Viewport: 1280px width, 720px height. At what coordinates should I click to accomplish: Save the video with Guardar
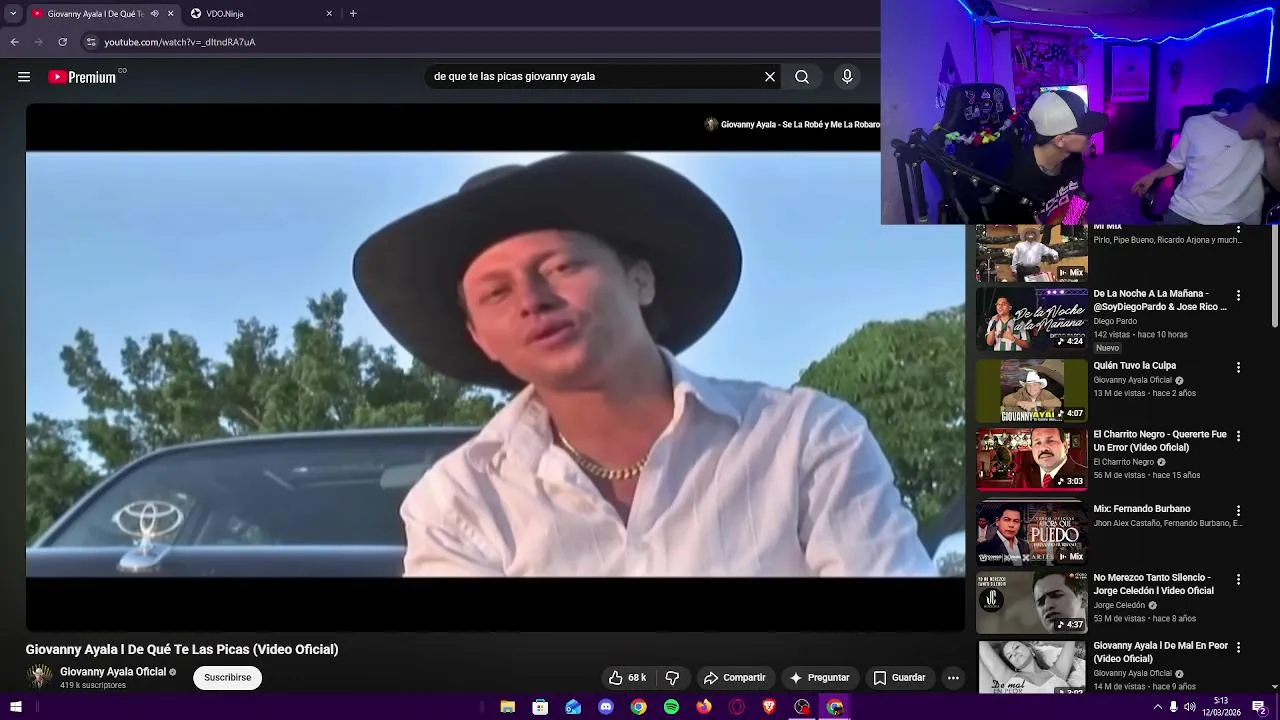tap(899, 678)
